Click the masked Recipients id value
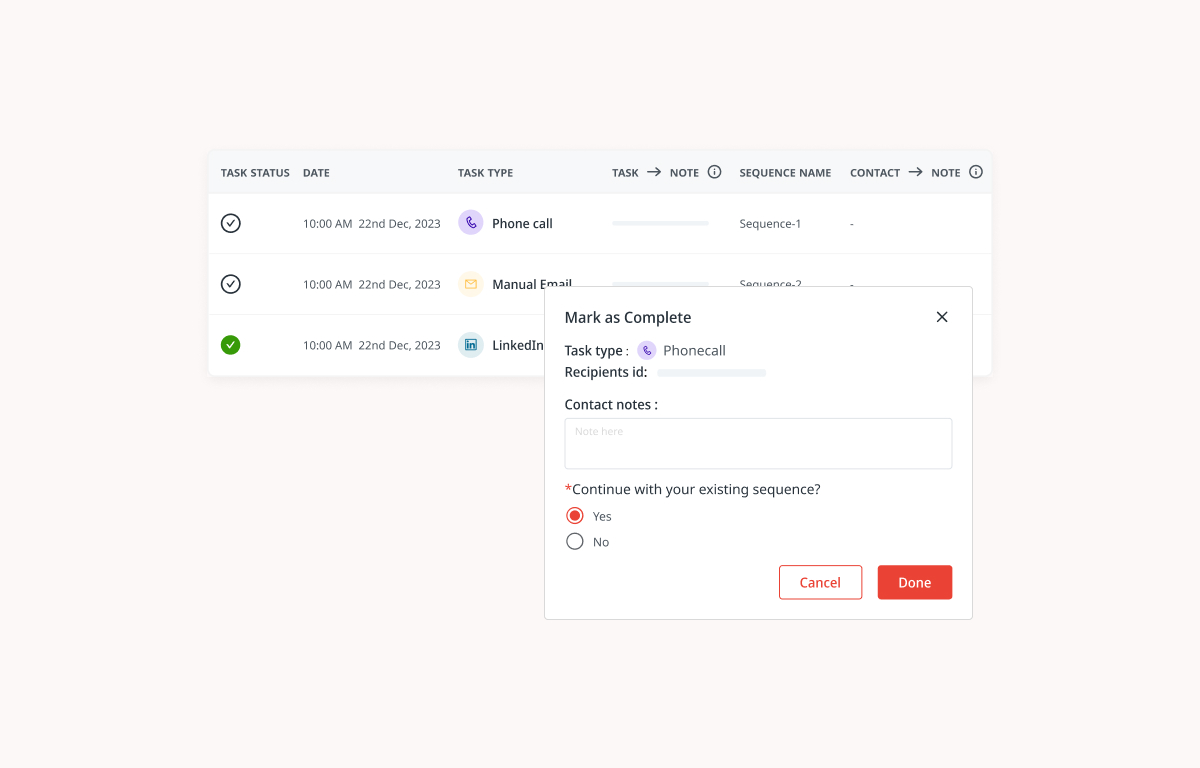1200x768 pixels. click(711, 372)
